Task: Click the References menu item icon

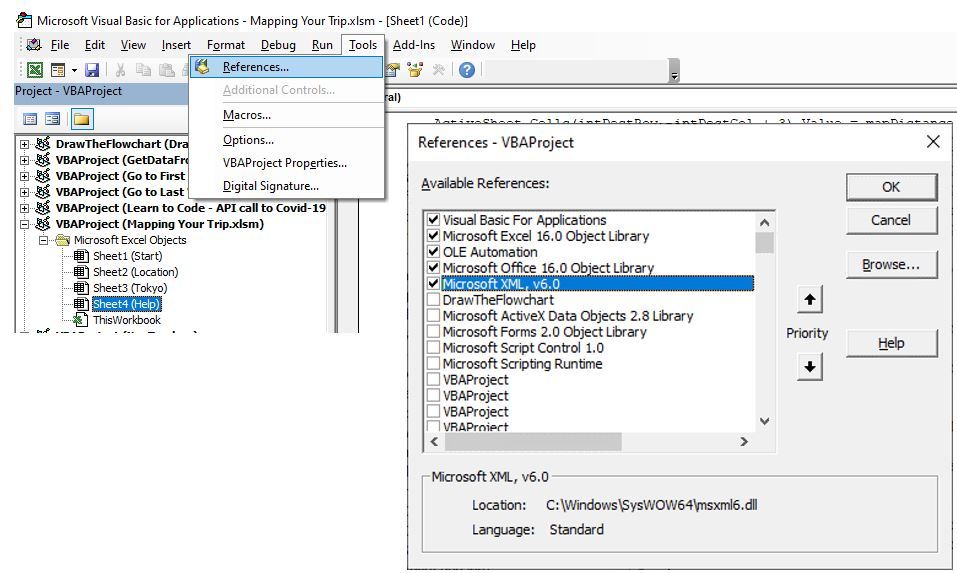Action: tap(202, 67)
